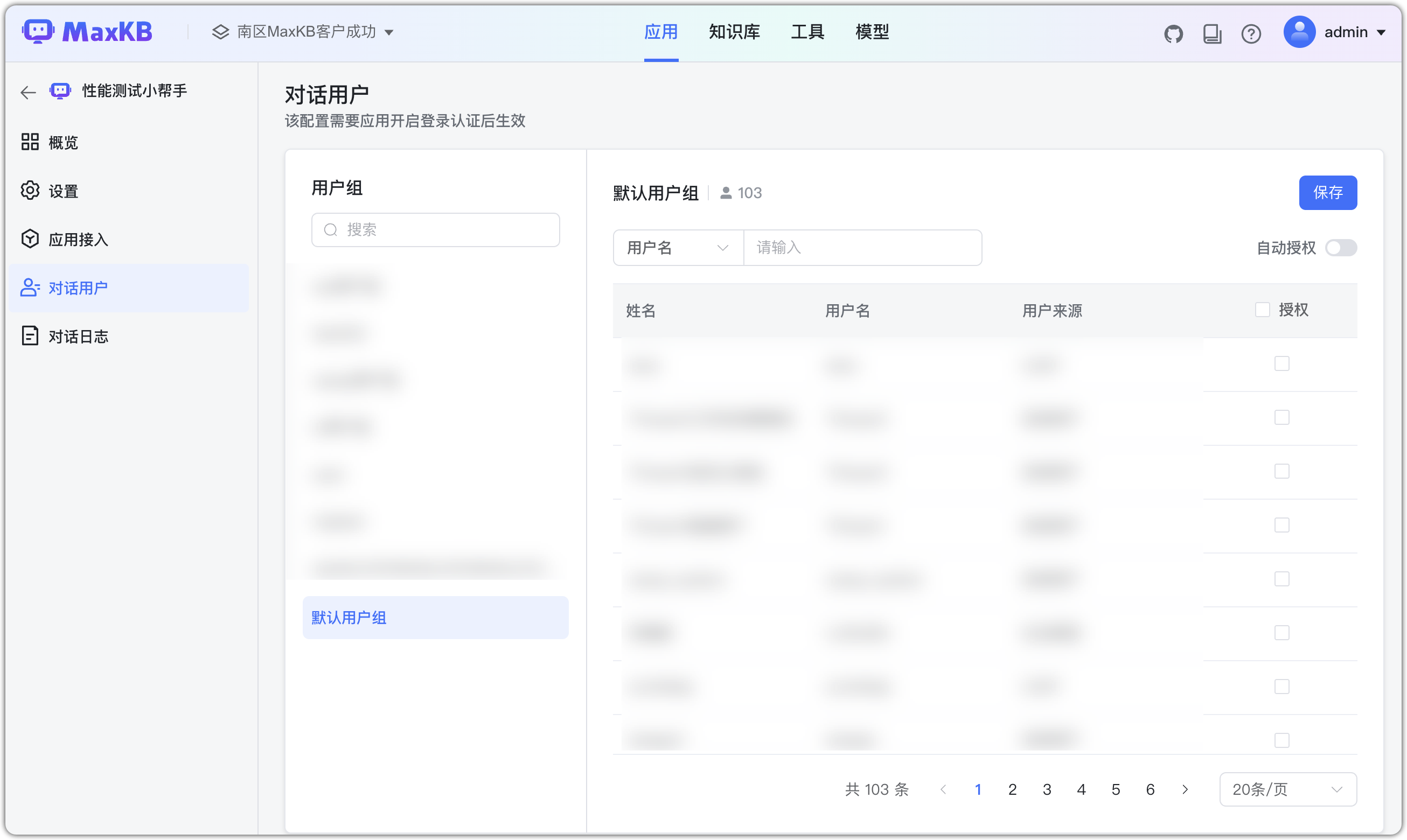Click the 保存 button
The width and height of the screenshot is (1407, 840).
pyautogui.click(x=1327, y=192)
